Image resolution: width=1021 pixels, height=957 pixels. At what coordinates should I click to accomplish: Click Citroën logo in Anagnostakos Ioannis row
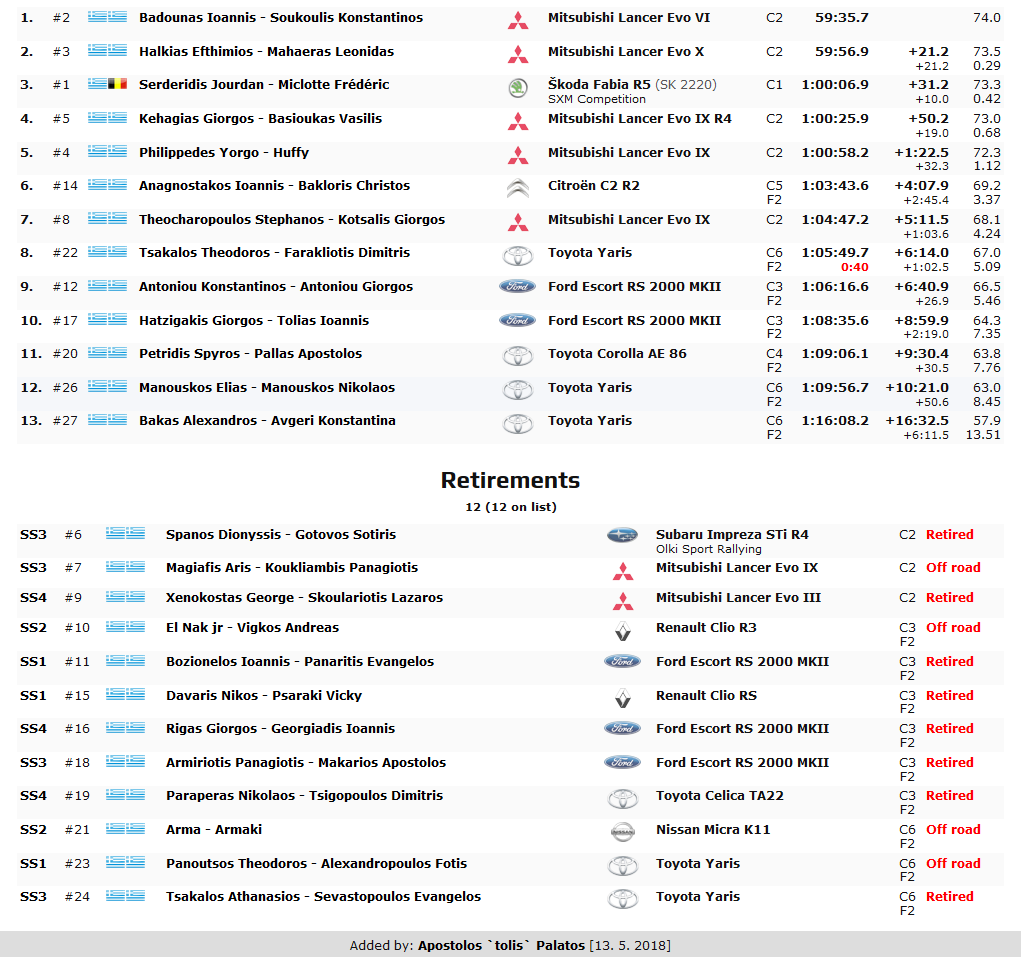click(x=518, y=189)
